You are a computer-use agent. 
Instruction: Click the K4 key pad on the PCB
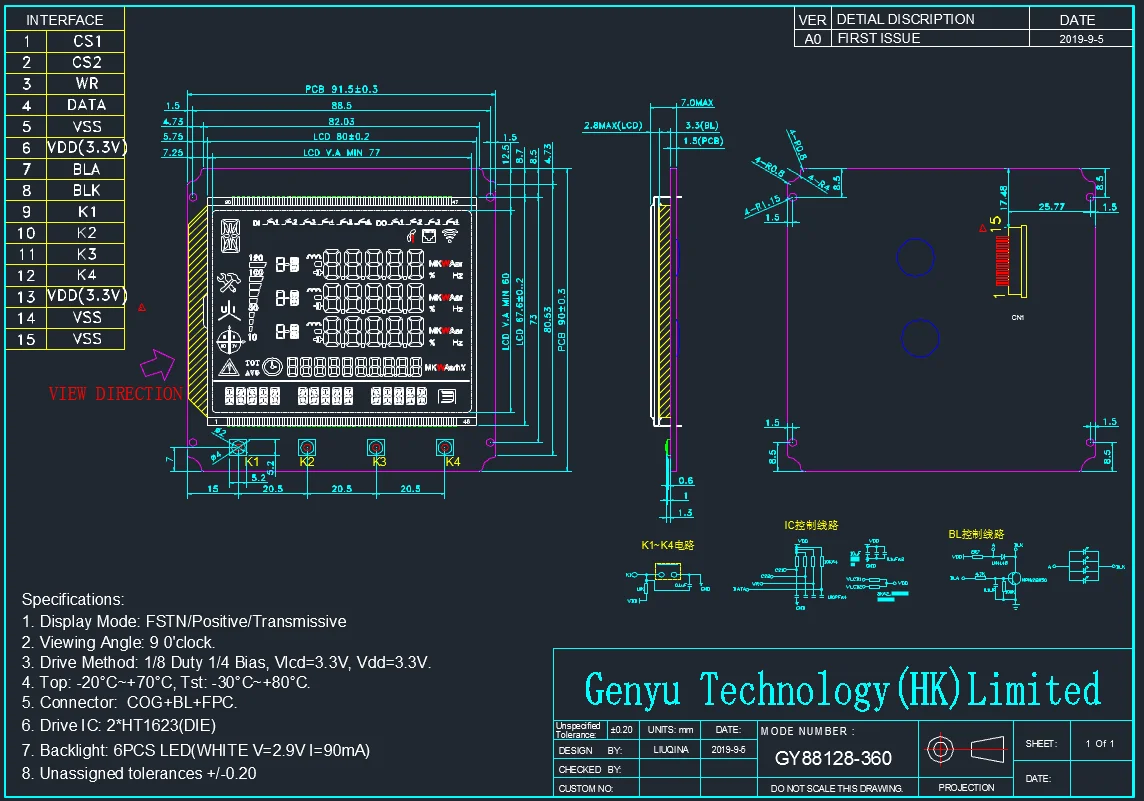(444, 446)
